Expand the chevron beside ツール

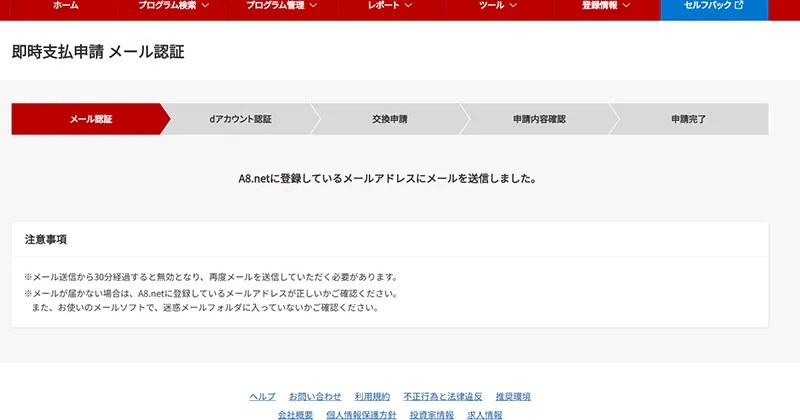(x=513, y=6)
